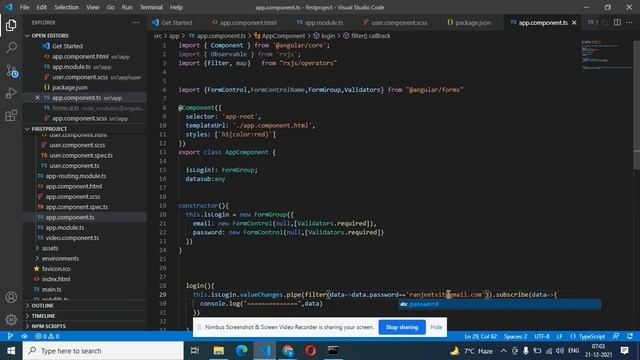Open the File menu
The image size is (640, 360).
[24, 7]
